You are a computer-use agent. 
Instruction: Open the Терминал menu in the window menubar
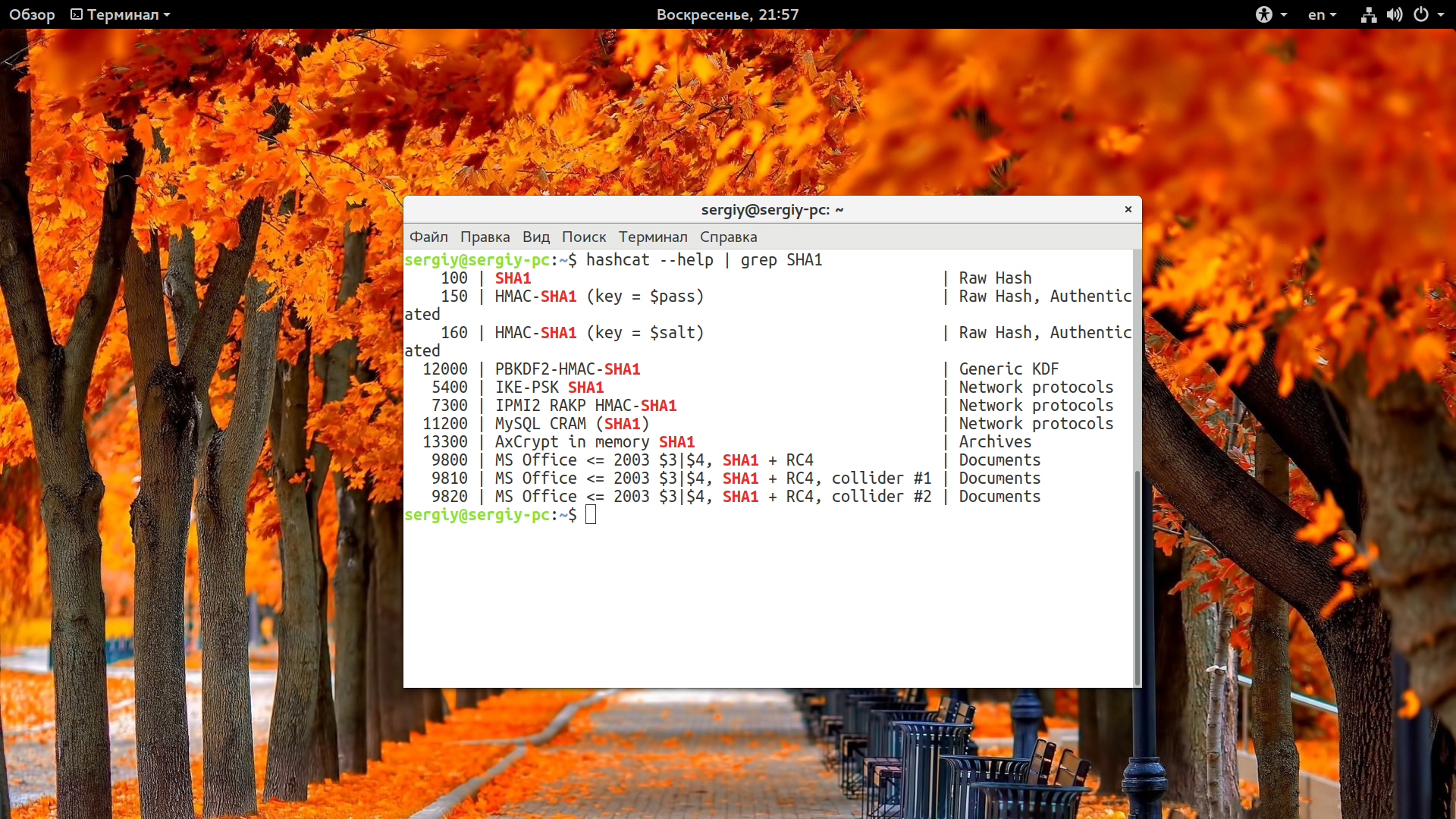653,237
